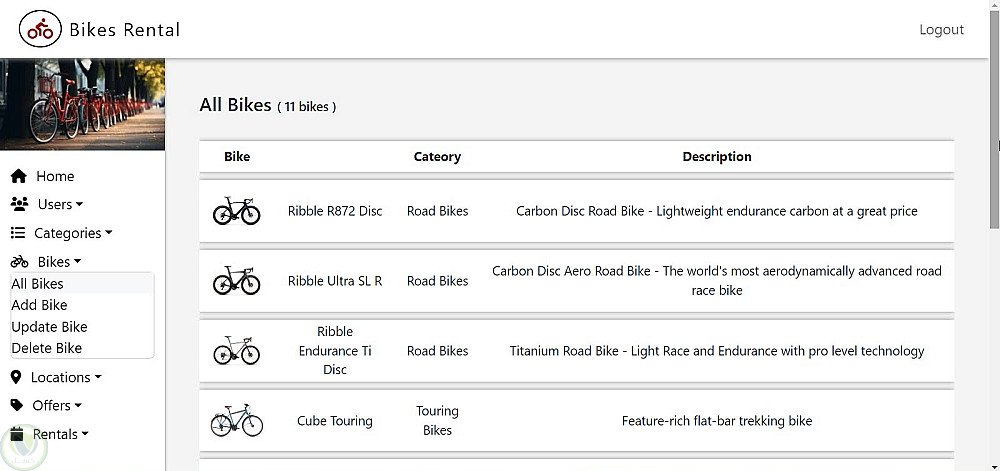Open the Update Bike menu entry
The height and width of the screenshot is (471, 1000).
[x=49, y=327]
